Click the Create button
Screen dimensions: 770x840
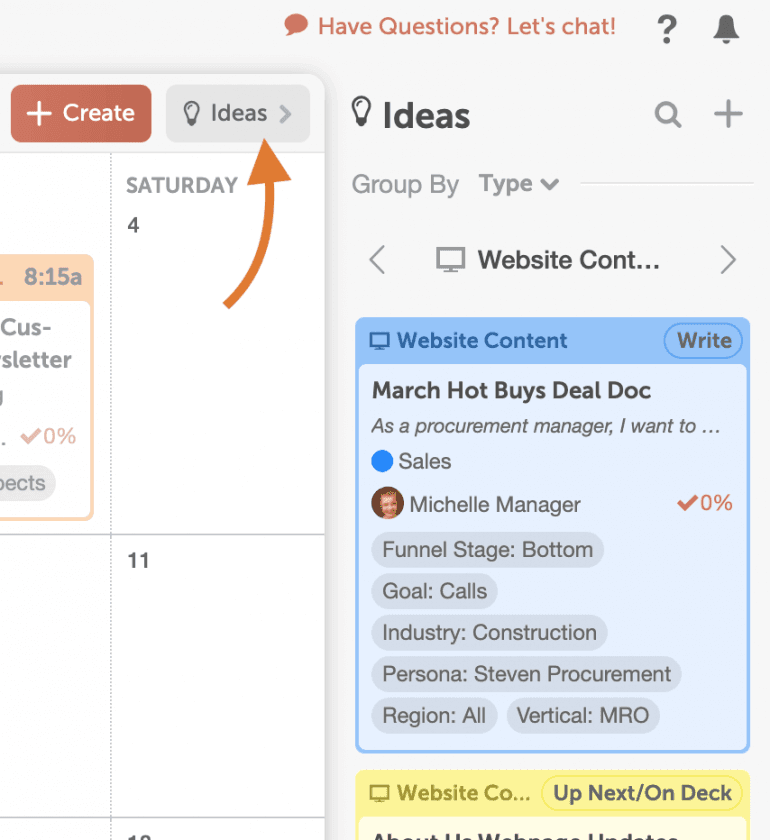coord(81,114)
